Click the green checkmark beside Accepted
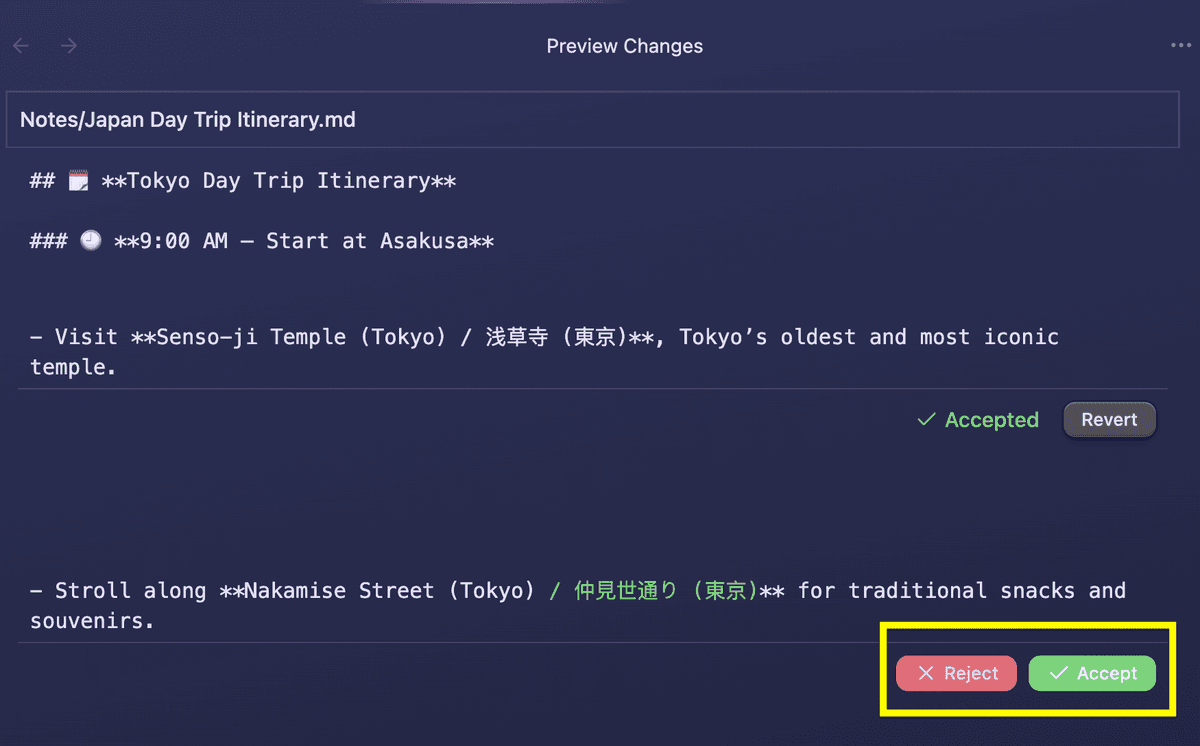The image size is (1200, 746). click(926, 420)
